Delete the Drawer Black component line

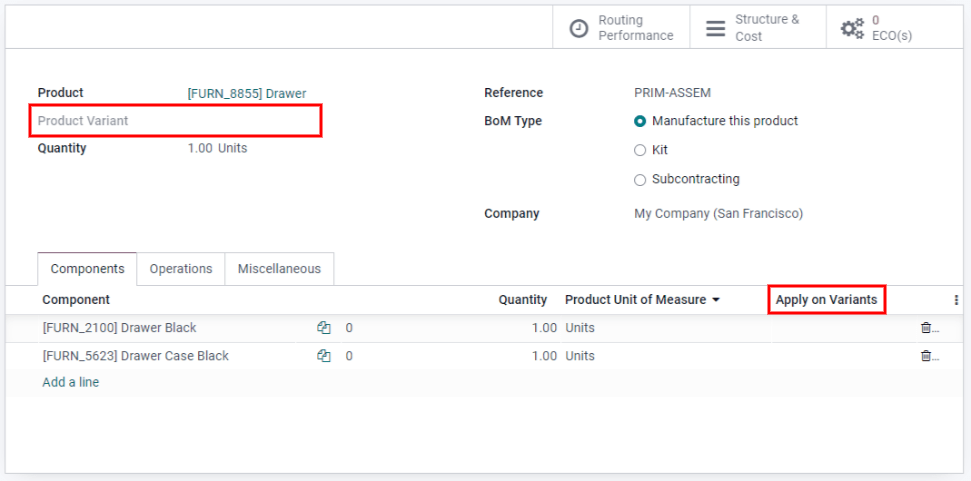point(926,328)
